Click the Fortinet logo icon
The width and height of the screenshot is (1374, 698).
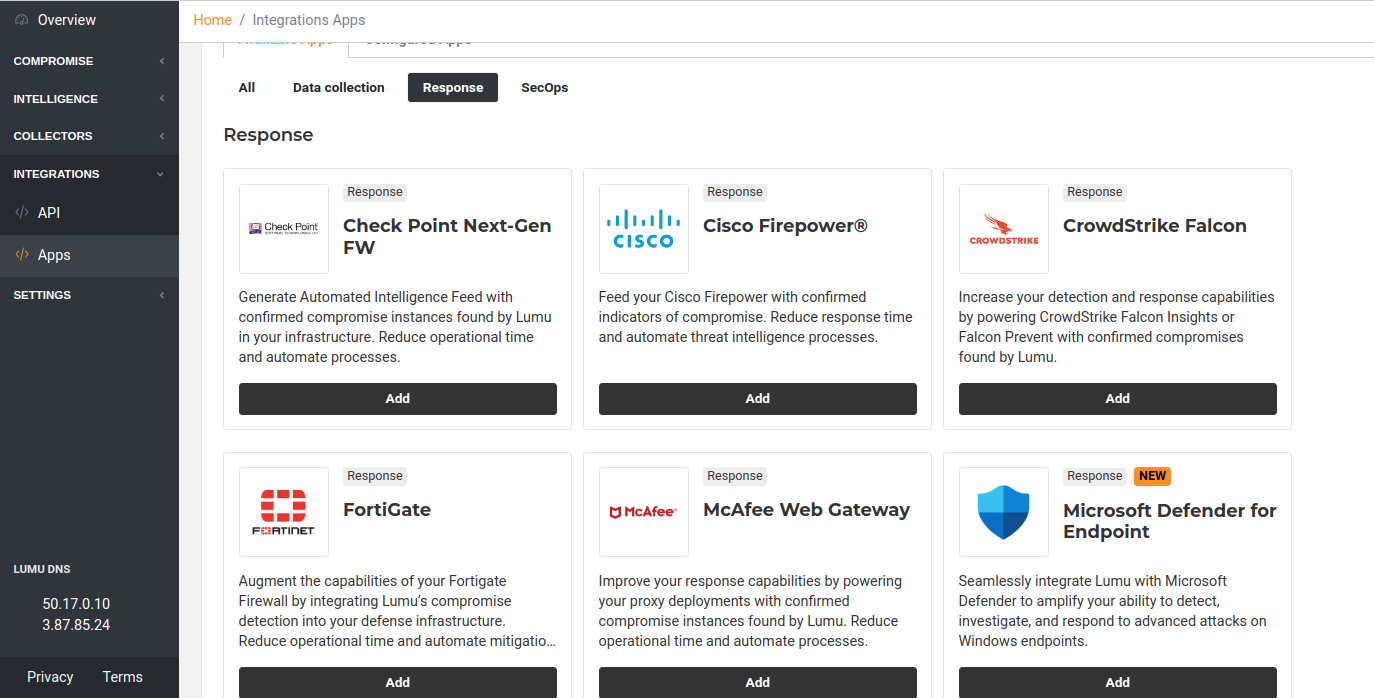(x=284, y=511)
